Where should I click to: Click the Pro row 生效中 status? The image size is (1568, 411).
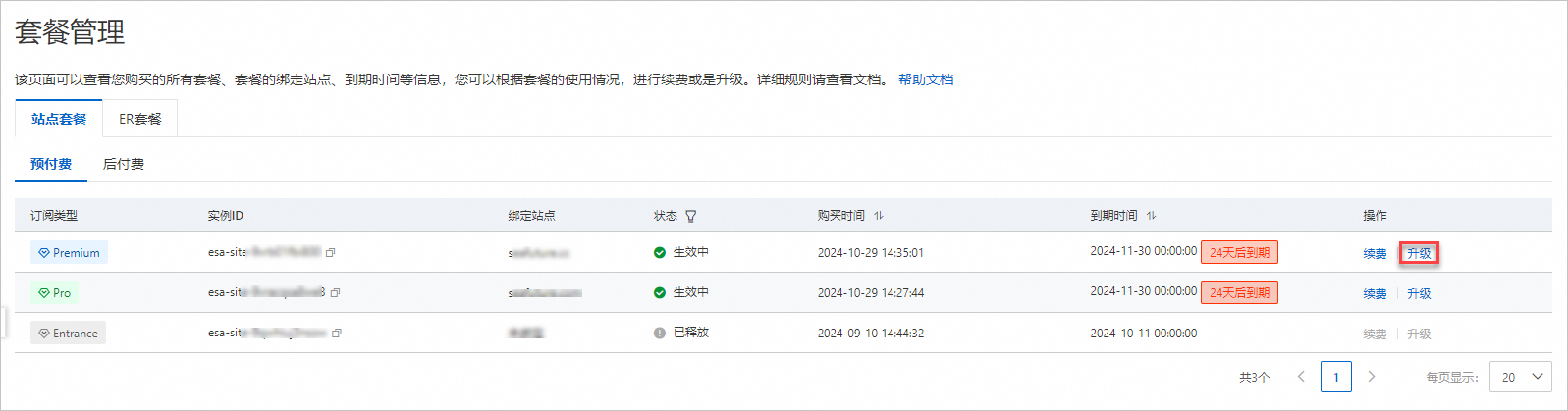click(681, 292)
